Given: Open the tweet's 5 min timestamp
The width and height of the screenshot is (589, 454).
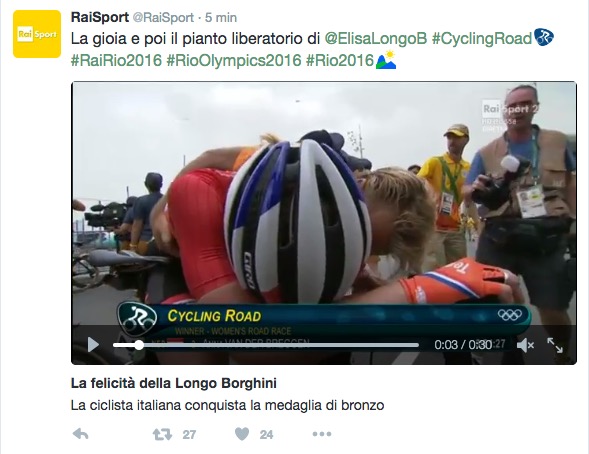Looking at the screenshot, I should point(221,17).
